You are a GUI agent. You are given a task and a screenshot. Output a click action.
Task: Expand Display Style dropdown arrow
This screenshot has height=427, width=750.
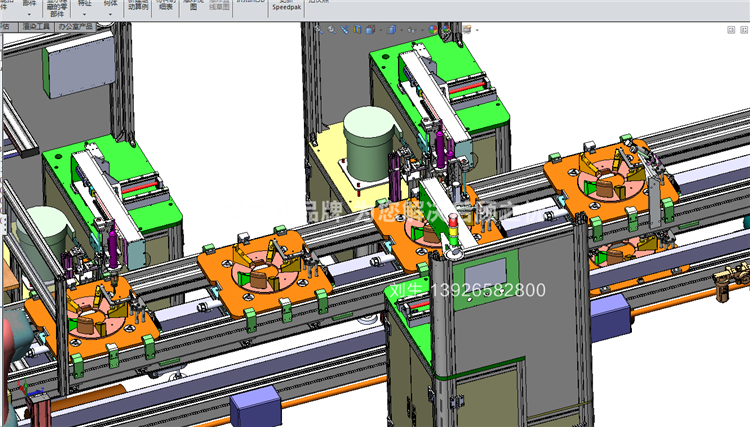(401, 30)
